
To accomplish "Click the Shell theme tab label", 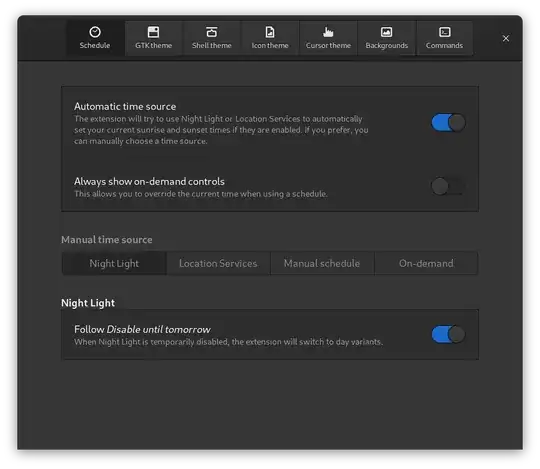I will coord(211,45).
